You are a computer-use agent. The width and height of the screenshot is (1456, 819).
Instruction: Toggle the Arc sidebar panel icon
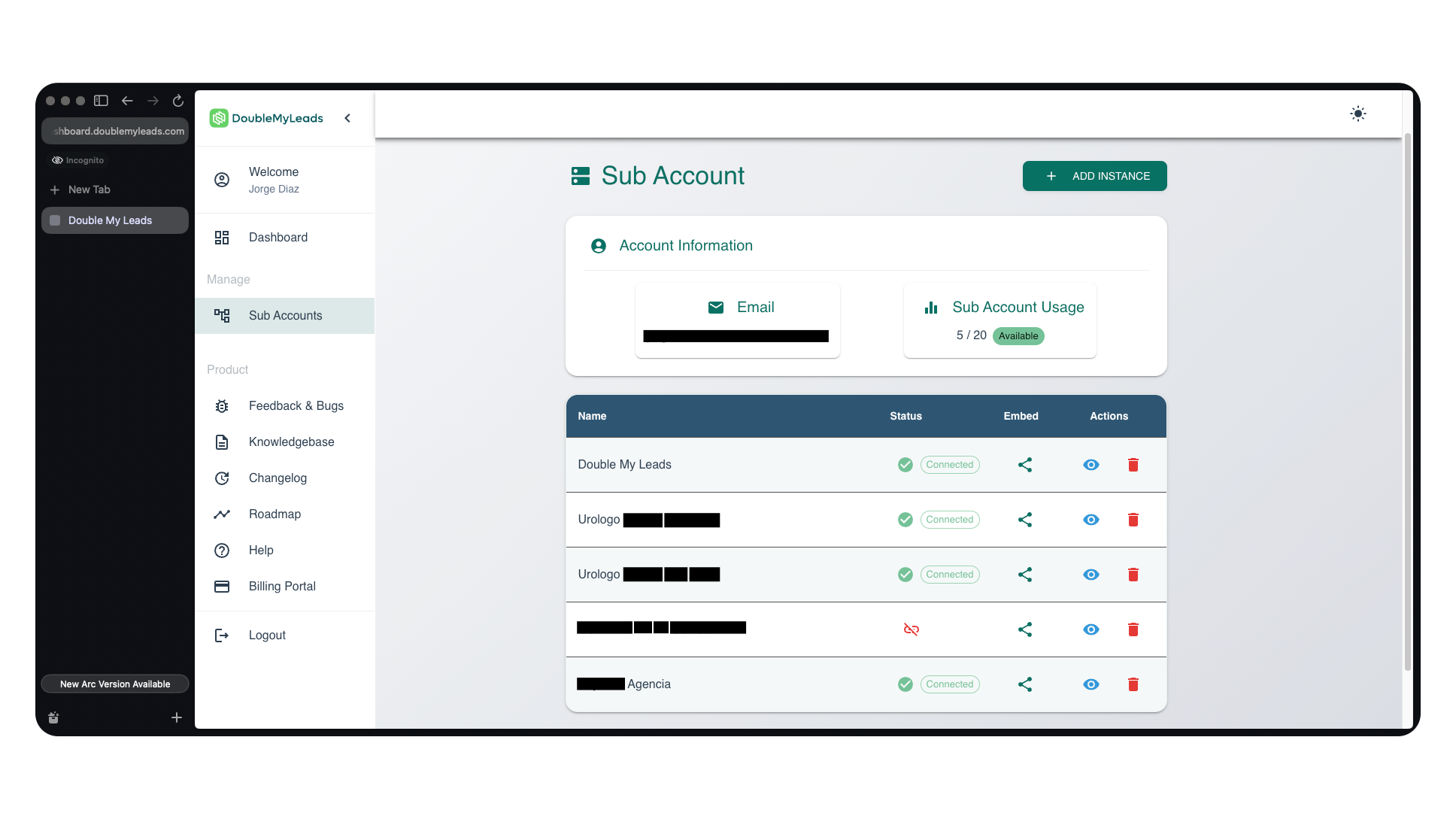101,101
